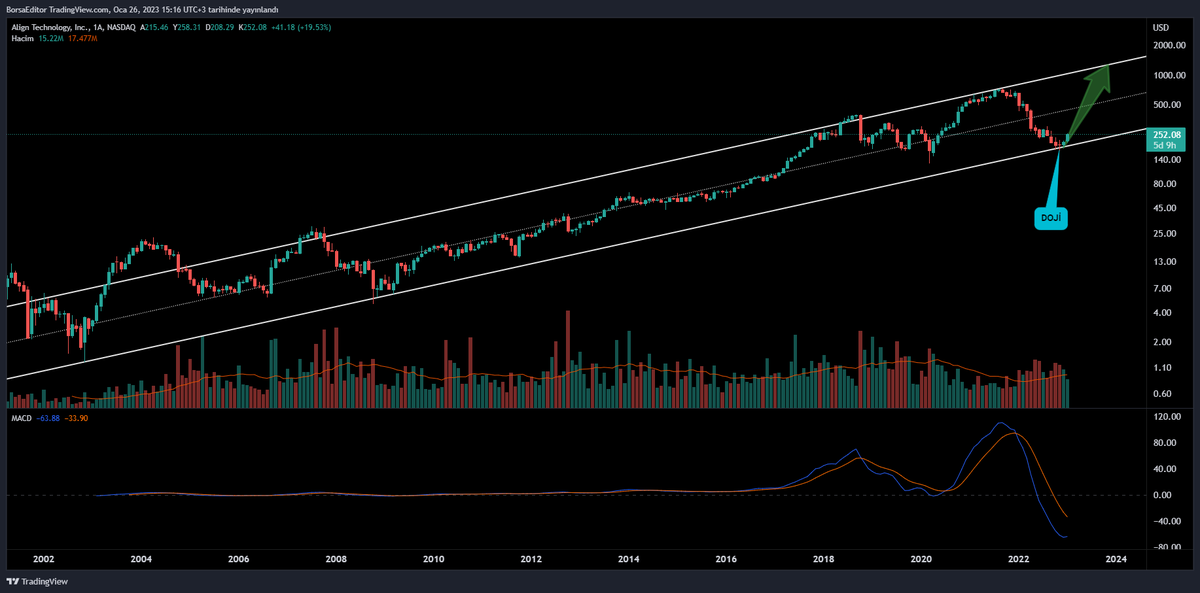Click the TradingView link at bottom left

point(42,581)
